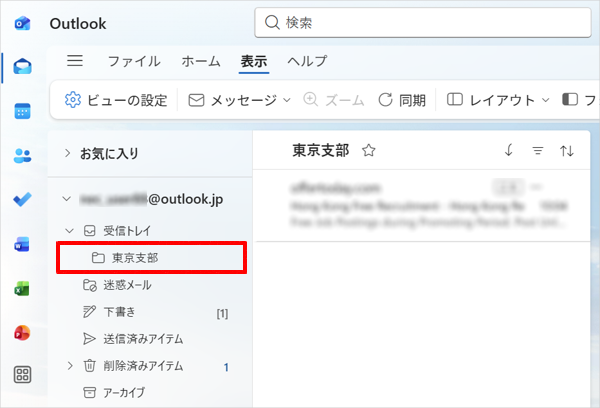The image size is (600, 408).
Task: Click the お気に入り label
Action: (109, 153)
